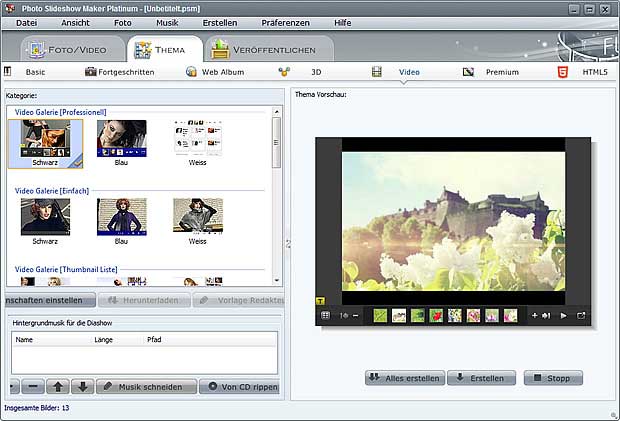The height and width of the screenshot is (421, 620).
Task: Open the Präferenzen menu
Action: (285, 23)
